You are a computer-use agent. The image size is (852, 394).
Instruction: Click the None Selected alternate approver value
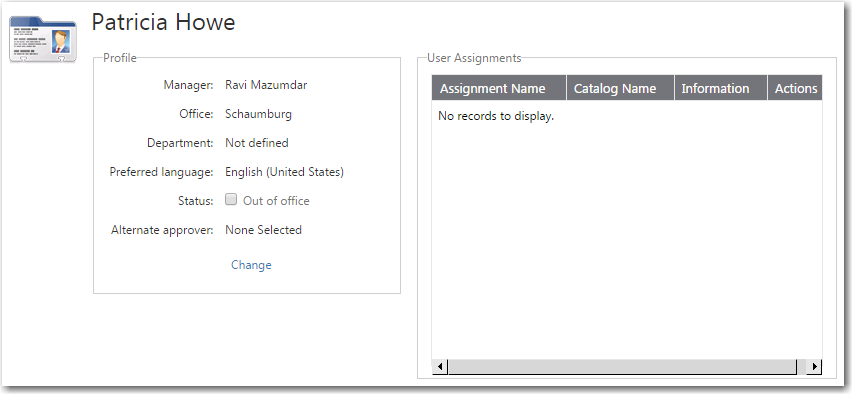point(264,230)
